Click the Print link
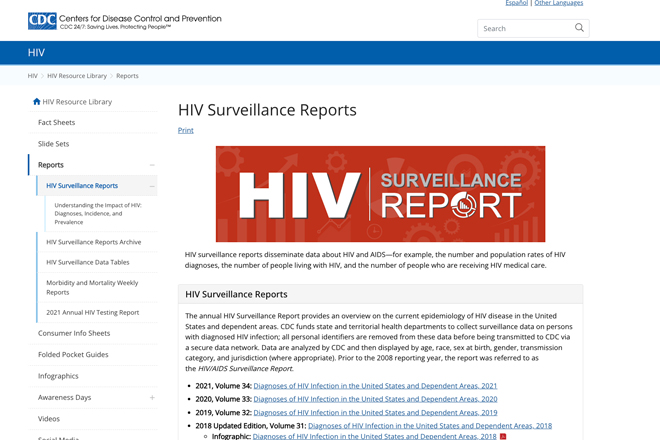Image resolution: width=660 pixels, height=440 pixels. pos(186,131)
